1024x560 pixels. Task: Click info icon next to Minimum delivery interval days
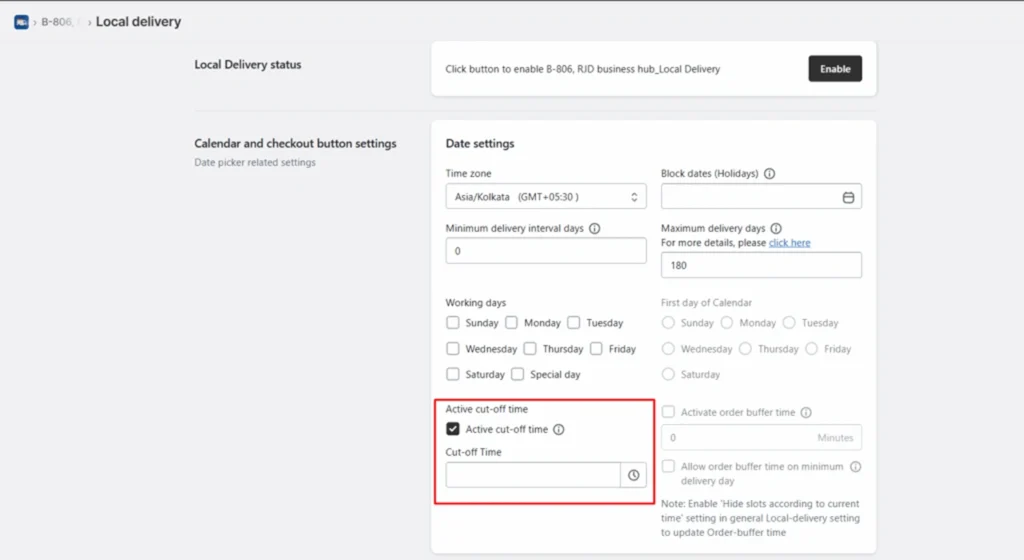coord(595,228)
